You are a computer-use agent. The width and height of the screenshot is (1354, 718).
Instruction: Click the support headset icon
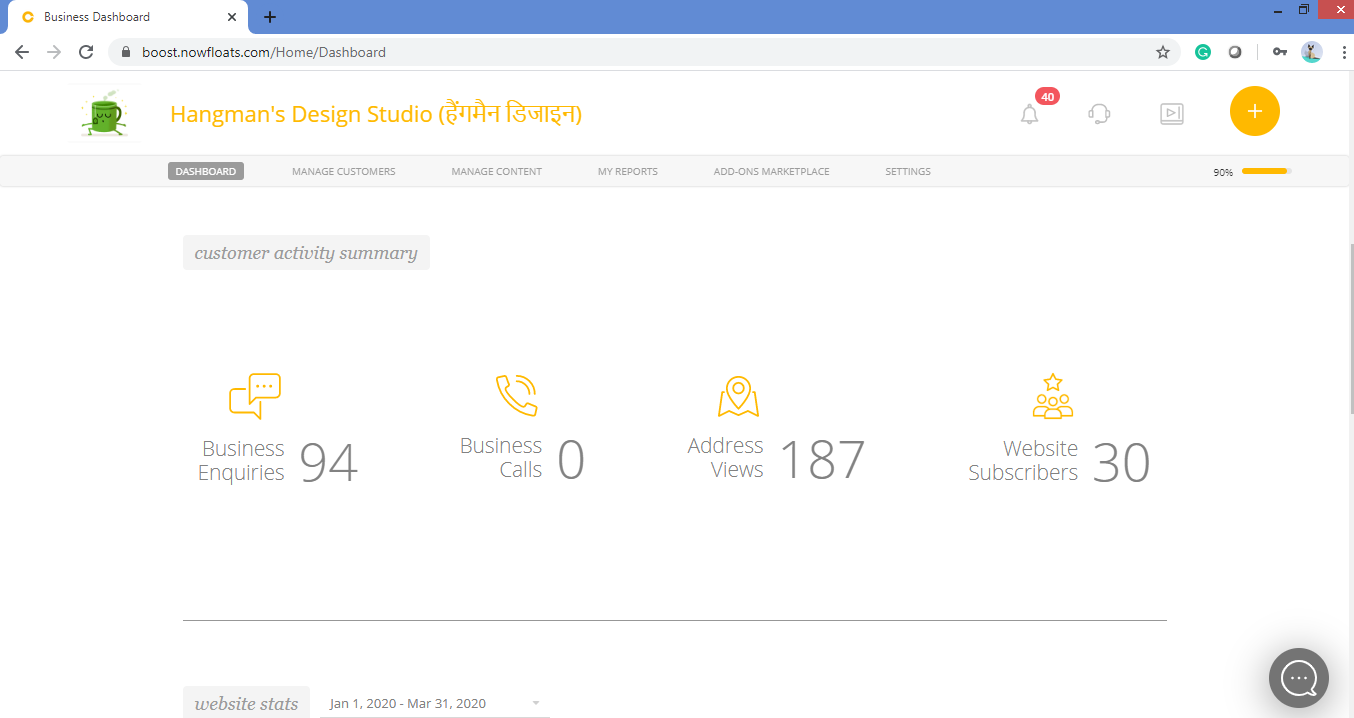click(x=1099, y=114)
